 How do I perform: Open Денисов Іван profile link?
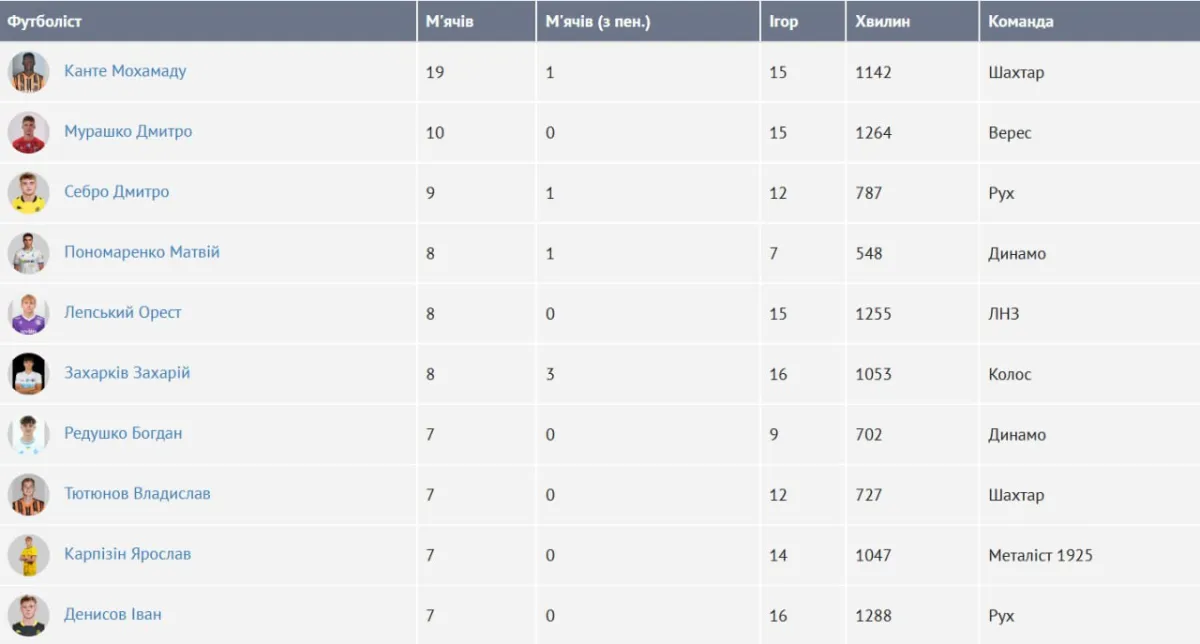(x=112, y=614)
